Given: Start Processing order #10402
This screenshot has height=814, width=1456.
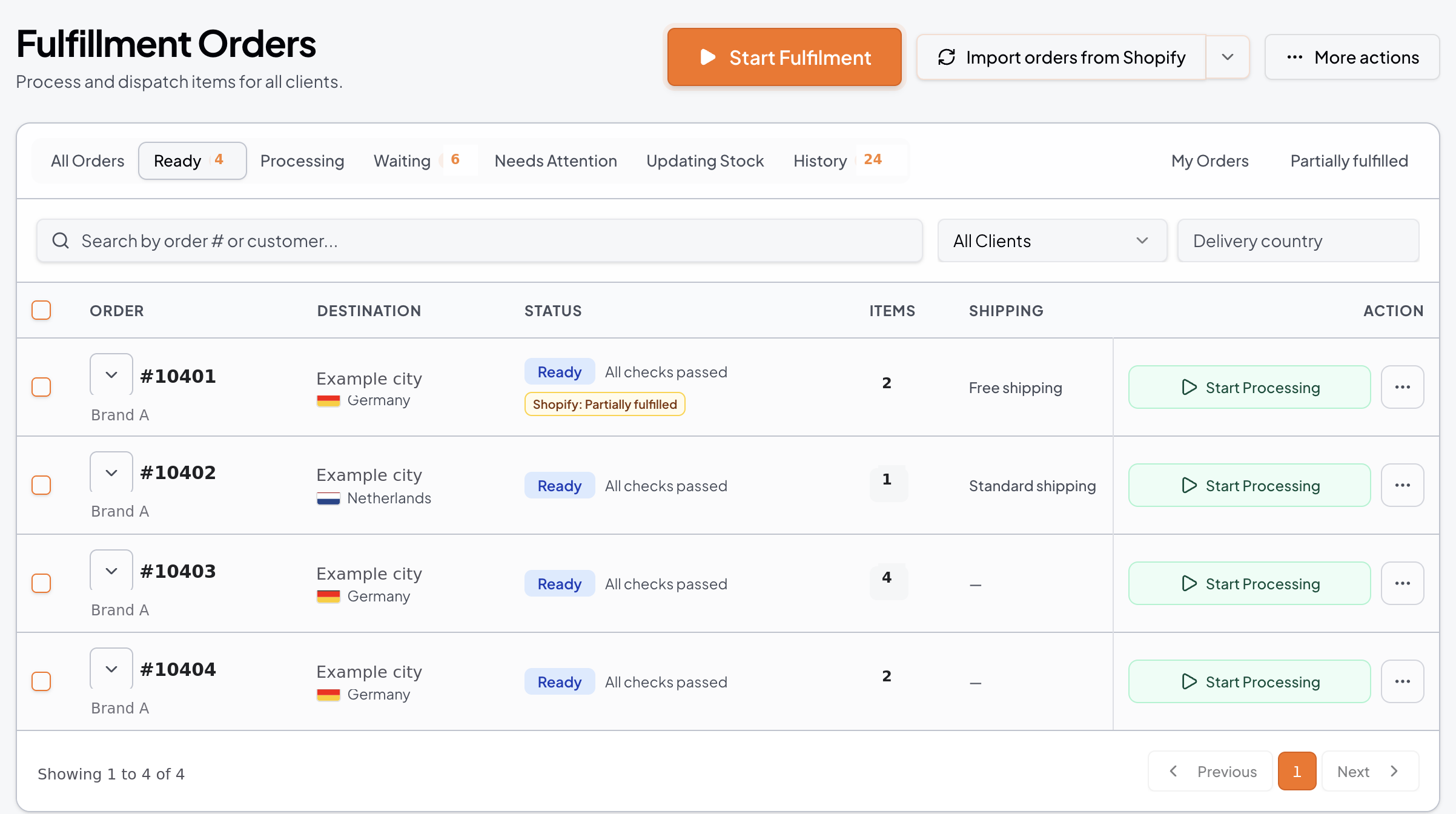Looking at the screenshot, I should [x=1249, y=485].
